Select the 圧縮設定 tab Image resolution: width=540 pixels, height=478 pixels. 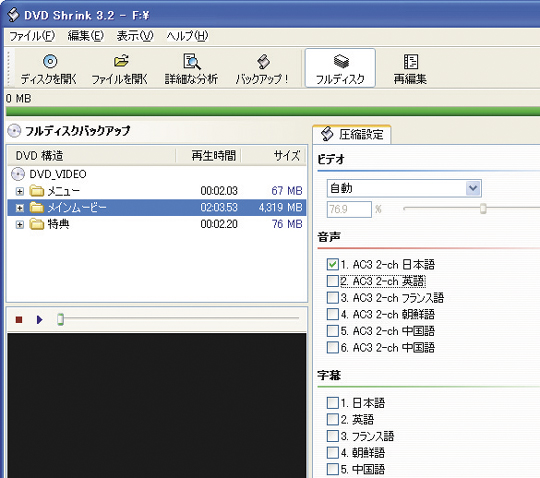[x=352, y=134]
